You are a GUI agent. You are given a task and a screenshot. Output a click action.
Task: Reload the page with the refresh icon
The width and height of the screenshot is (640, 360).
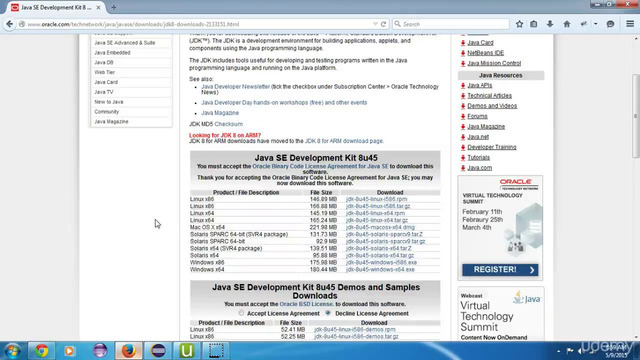tap(383, 24)
